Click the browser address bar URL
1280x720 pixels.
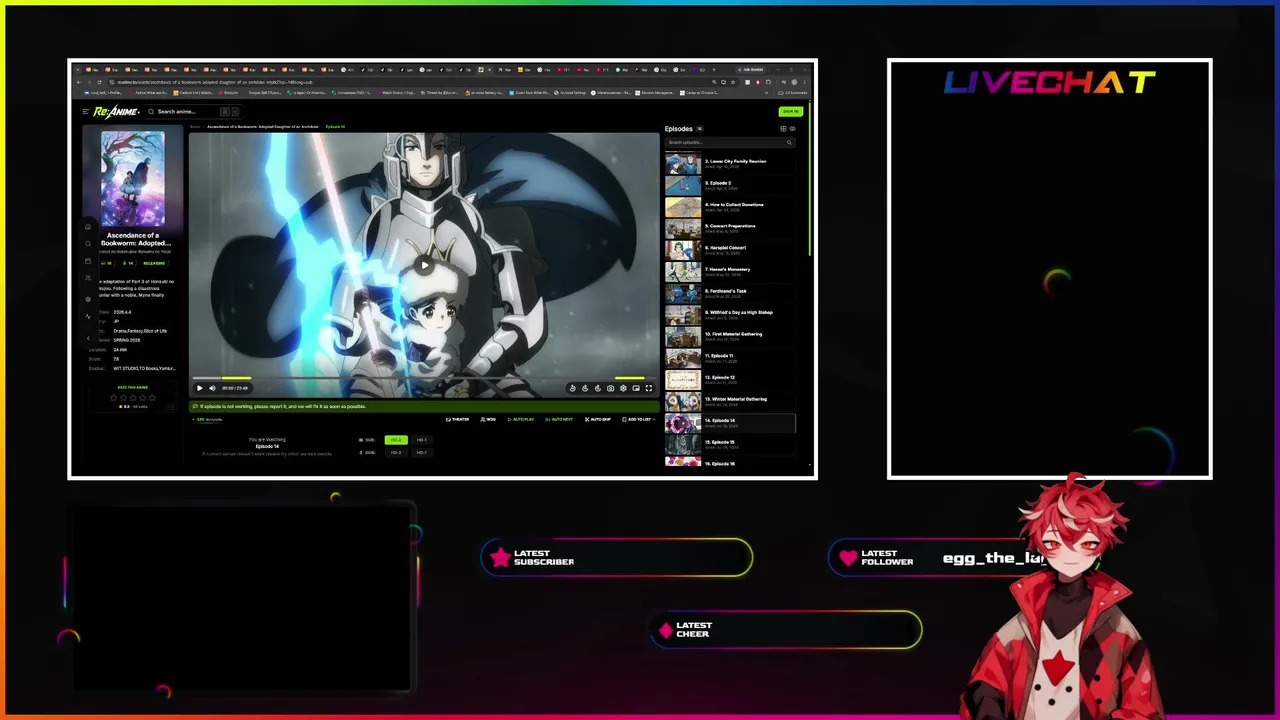point(215,82)
